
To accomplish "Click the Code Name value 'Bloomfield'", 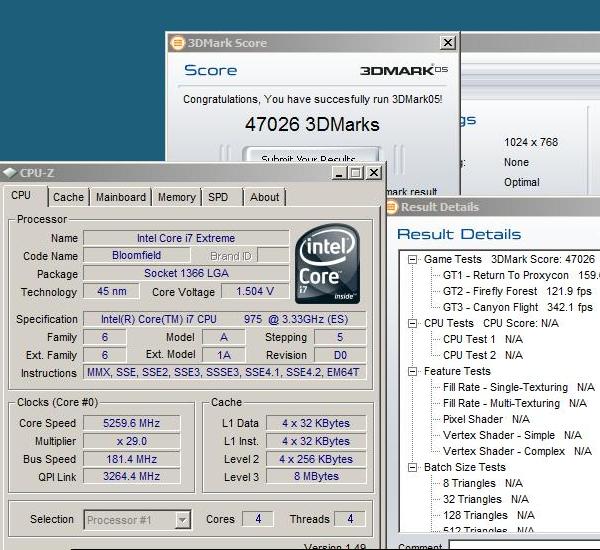I will pos(137,255).
